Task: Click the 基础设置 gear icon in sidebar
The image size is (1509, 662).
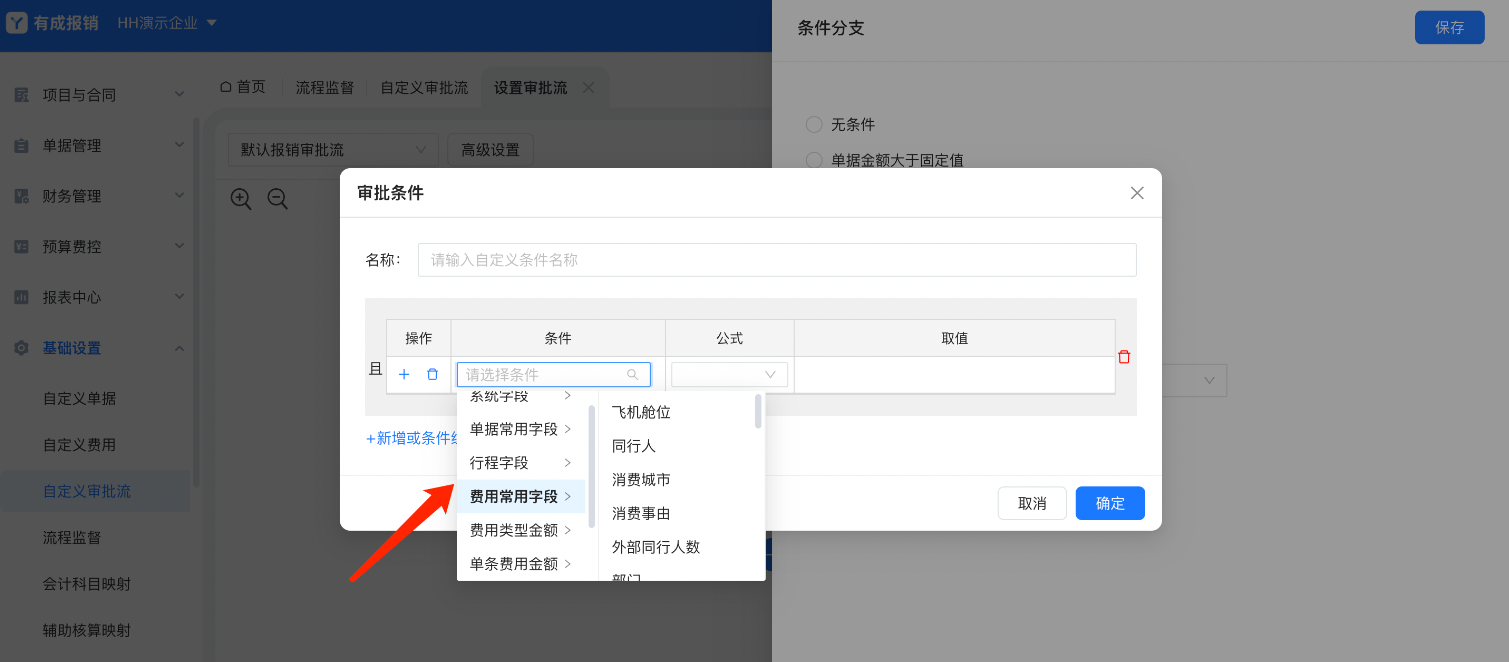Action: pyautogui.click(x=21, y=348)
